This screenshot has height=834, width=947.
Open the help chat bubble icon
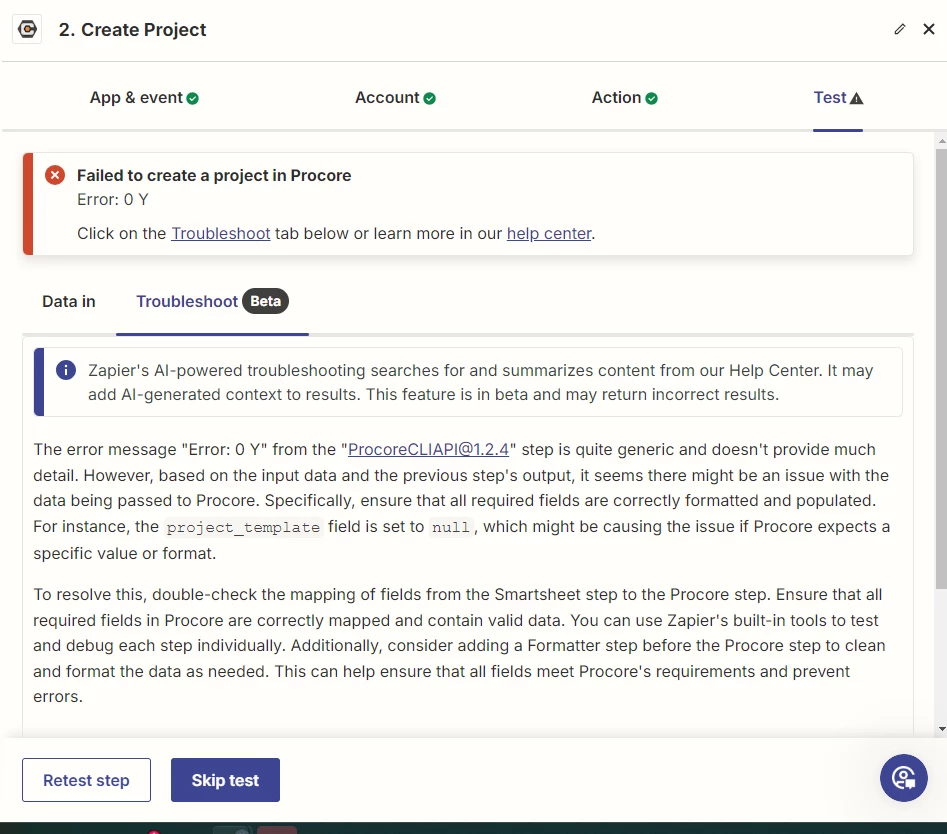point(904,778)
